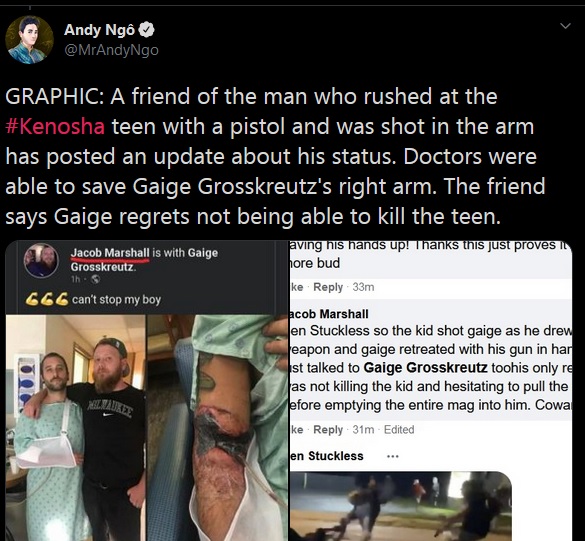Open the wounded arm photo
585x541 pixels.
[x=218, y=428]
